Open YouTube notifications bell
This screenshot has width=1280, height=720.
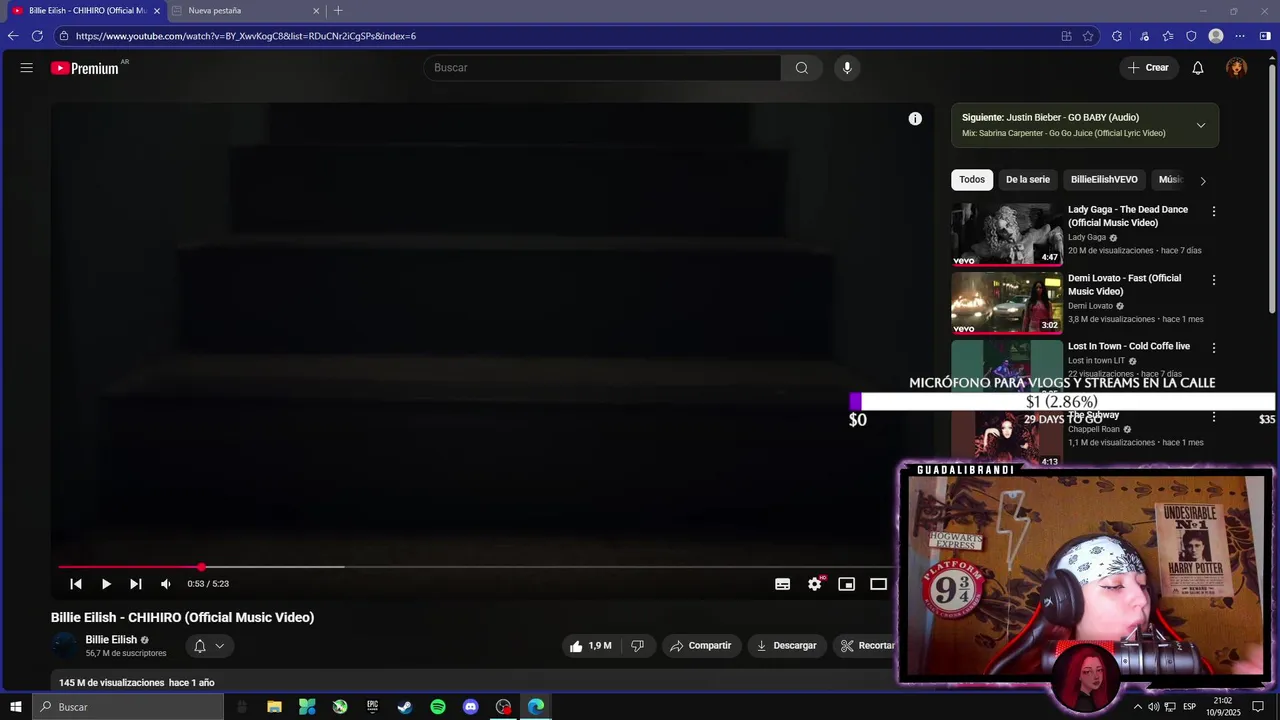point(1198,68)
